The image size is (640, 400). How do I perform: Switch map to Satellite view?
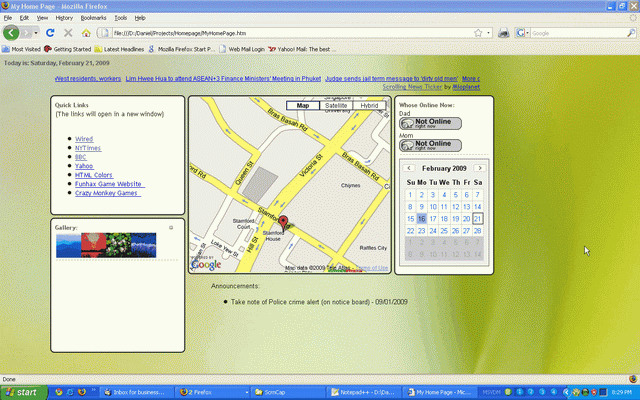(336, 105)
